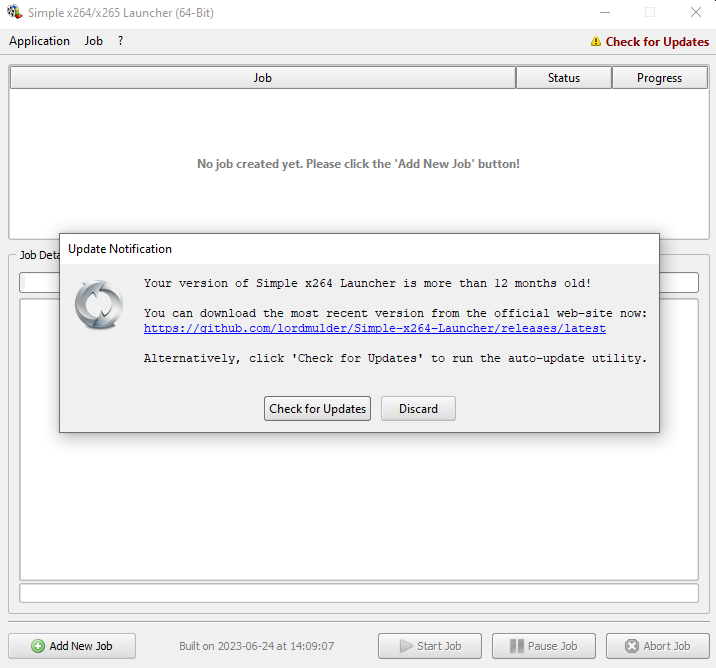Viewport: 716px width, 668px height.
Task: Click the silver update arrows icon in dialog
Action: tap(99, 304)
